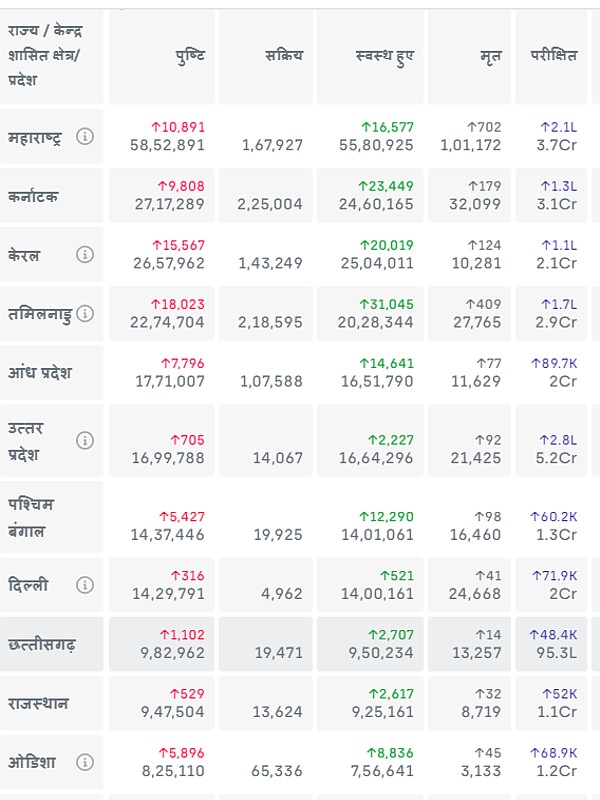The width and height of the screenshot is (600, 800).
Task: Sort by मृत column header
Action: click(489, 56)
